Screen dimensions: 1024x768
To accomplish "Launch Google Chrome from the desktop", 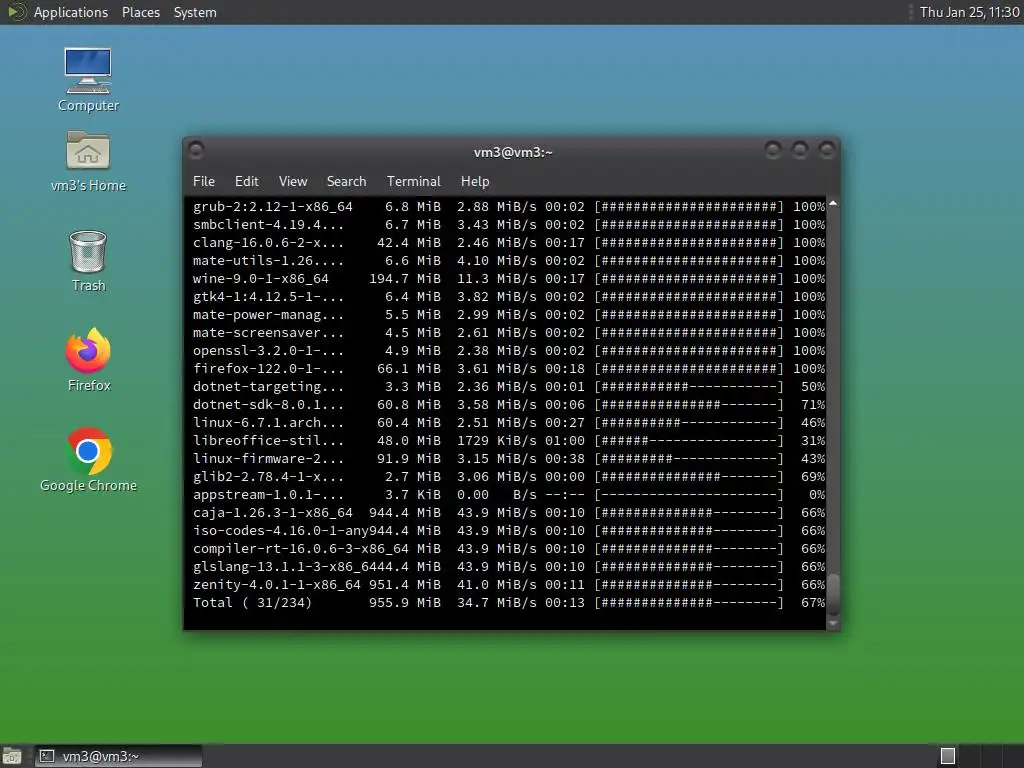I will click(88, 460).
